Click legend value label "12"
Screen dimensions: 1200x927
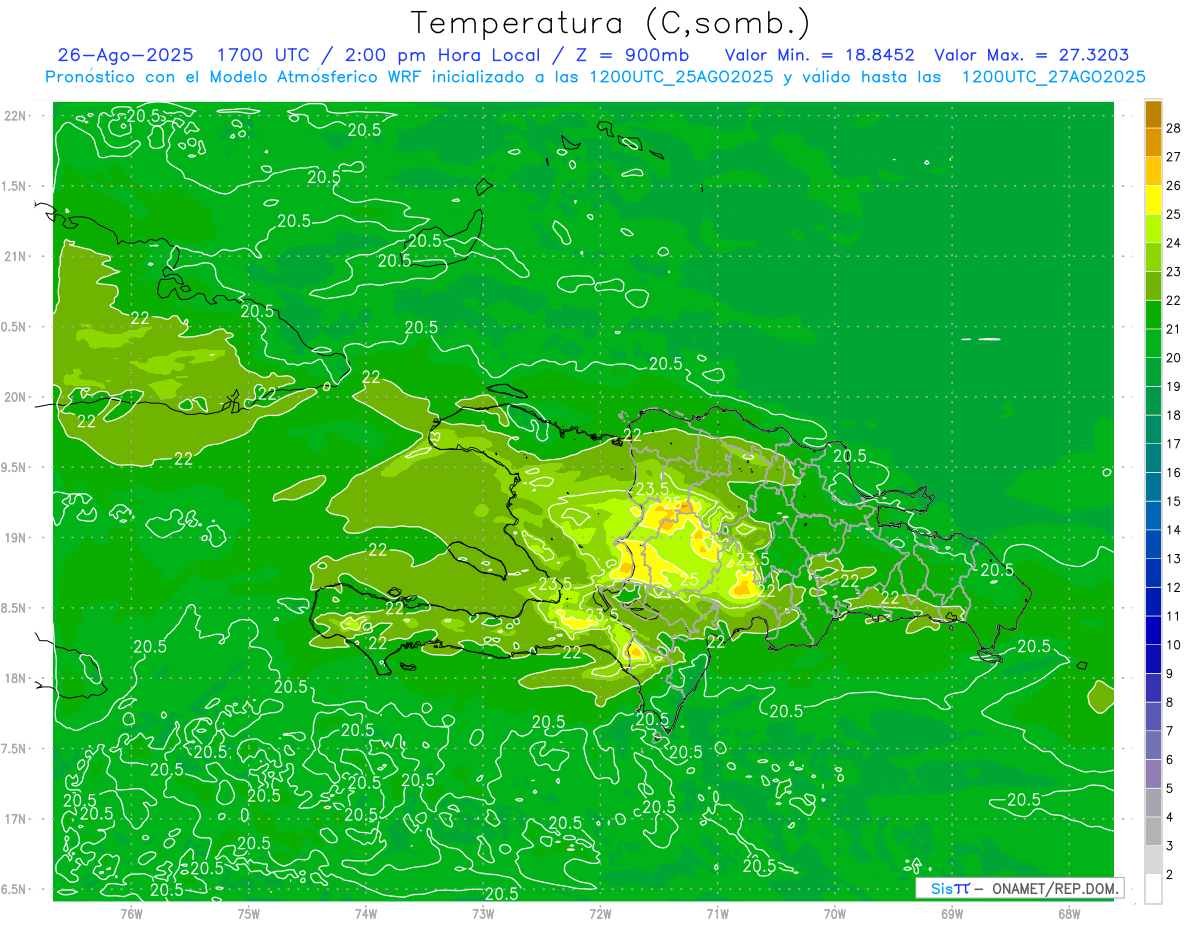[x=1174, y=587]
